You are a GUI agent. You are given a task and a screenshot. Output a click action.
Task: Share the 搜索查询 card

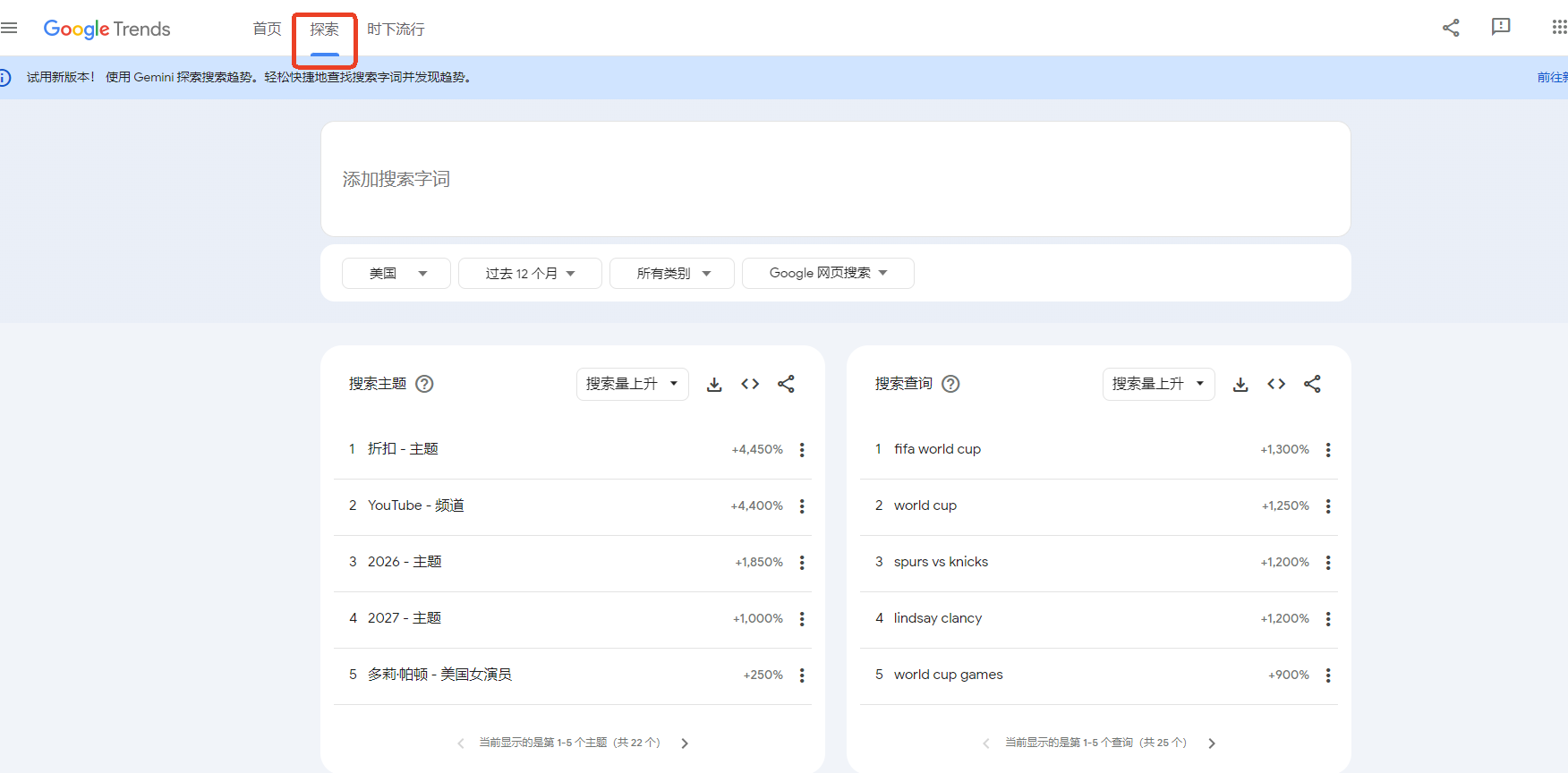coord(1312,384)
